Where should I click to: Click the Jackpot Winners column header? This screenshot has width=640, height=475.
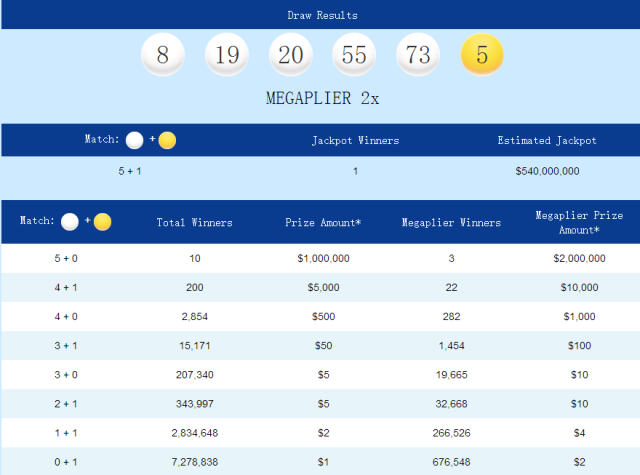pos(356,140)
